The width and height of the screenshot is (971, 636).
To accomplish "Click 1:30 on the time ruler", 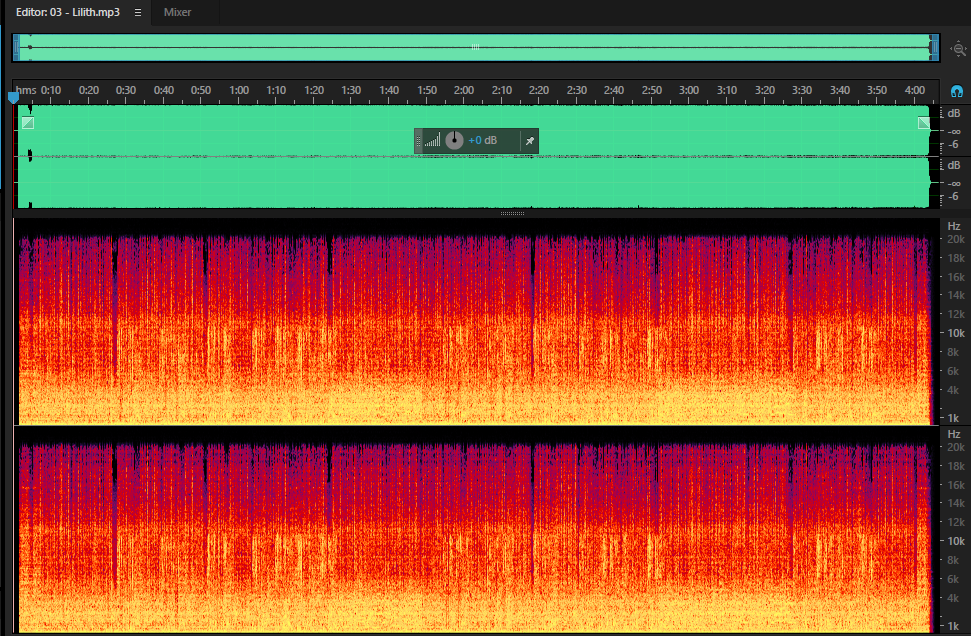I will point(351,90).
